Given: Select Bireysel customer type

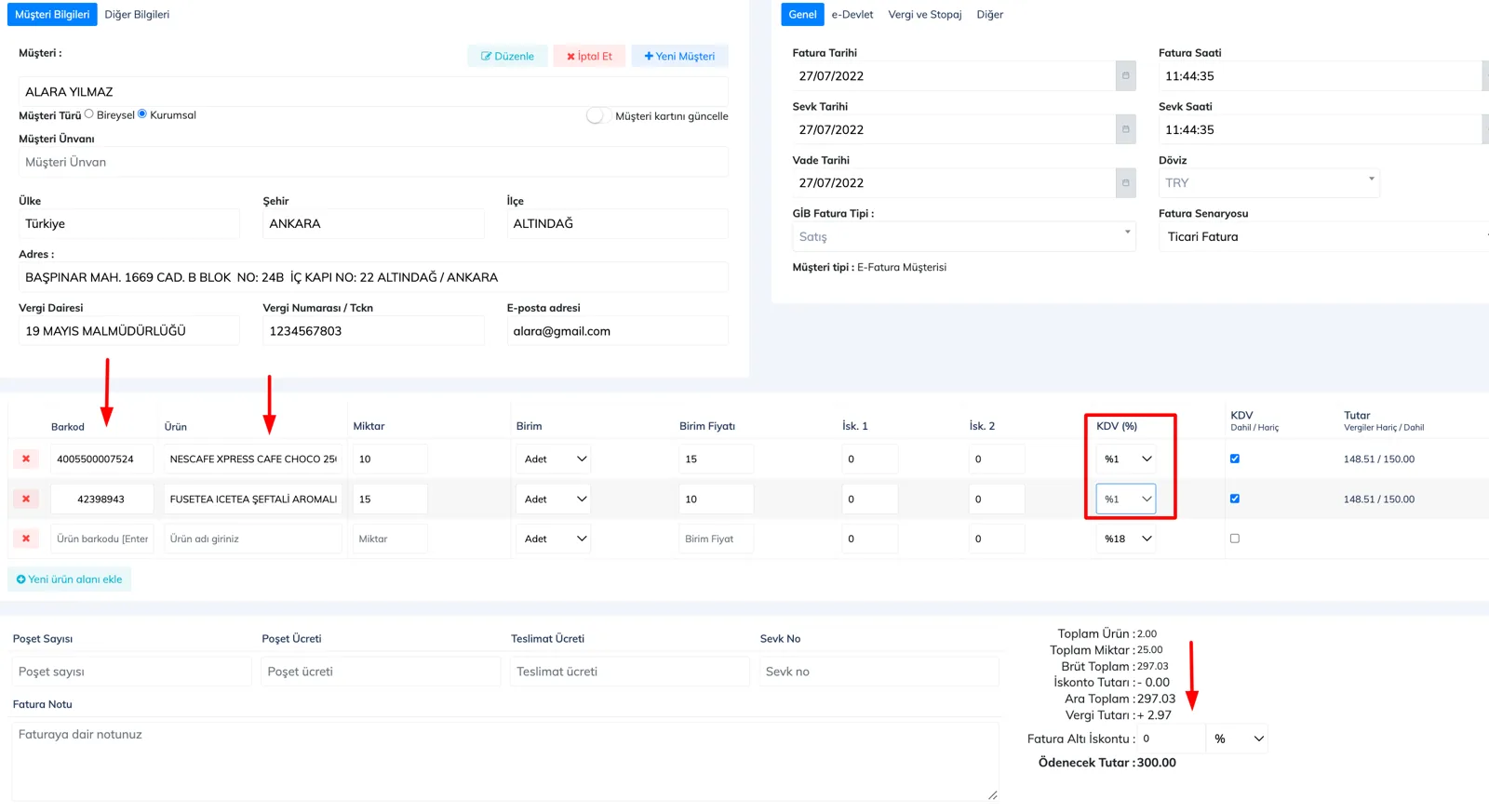Looking at the screenshot, I should coord(89,114).
